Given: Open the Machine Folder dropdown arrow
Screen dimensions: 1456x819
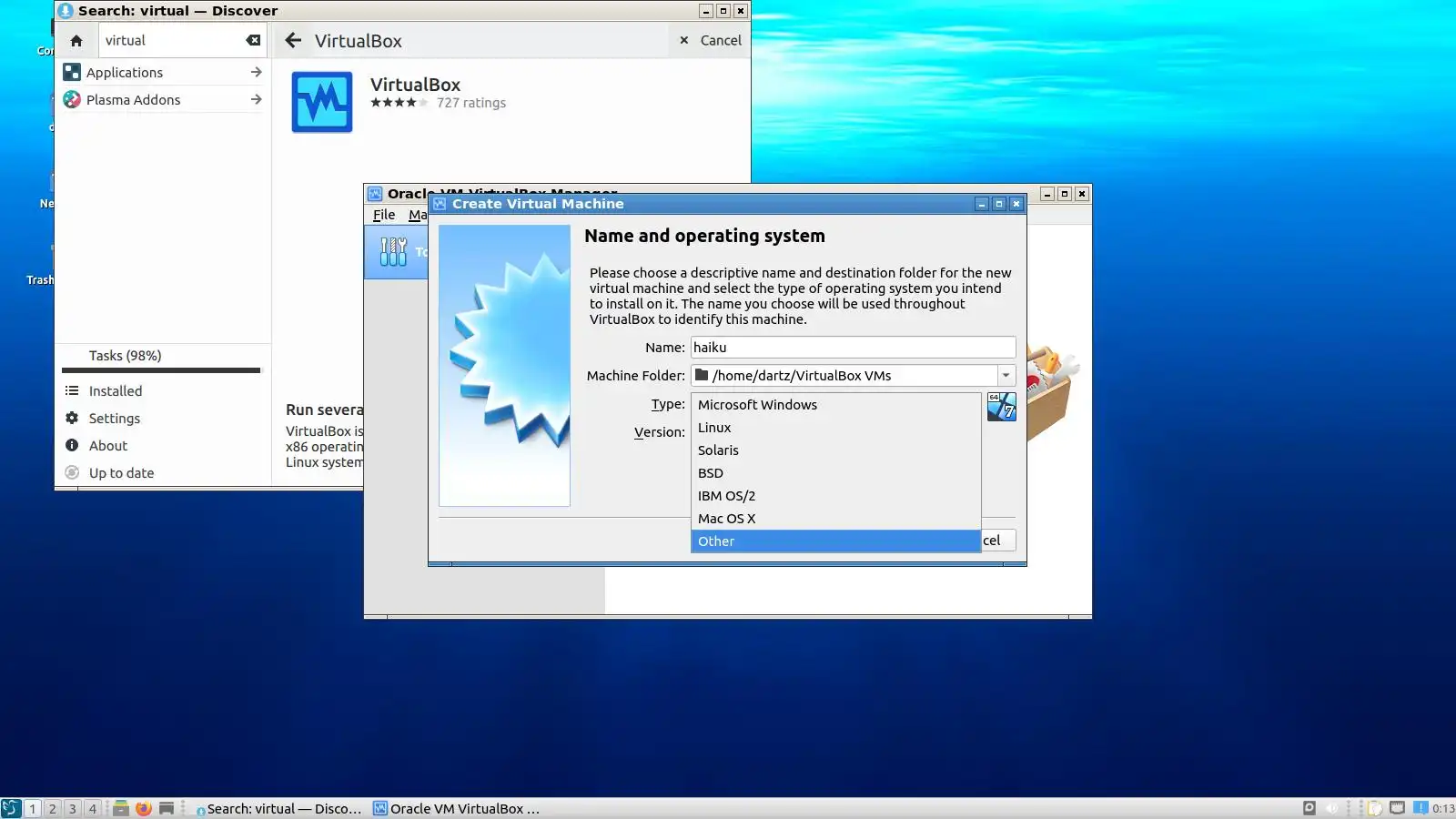Looking at the screenshot, I should point(1006,376).
